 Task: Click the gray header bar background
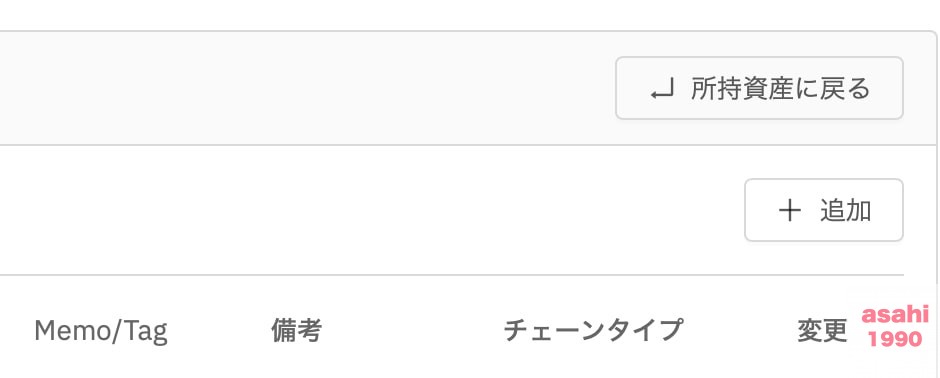(300, 88)
